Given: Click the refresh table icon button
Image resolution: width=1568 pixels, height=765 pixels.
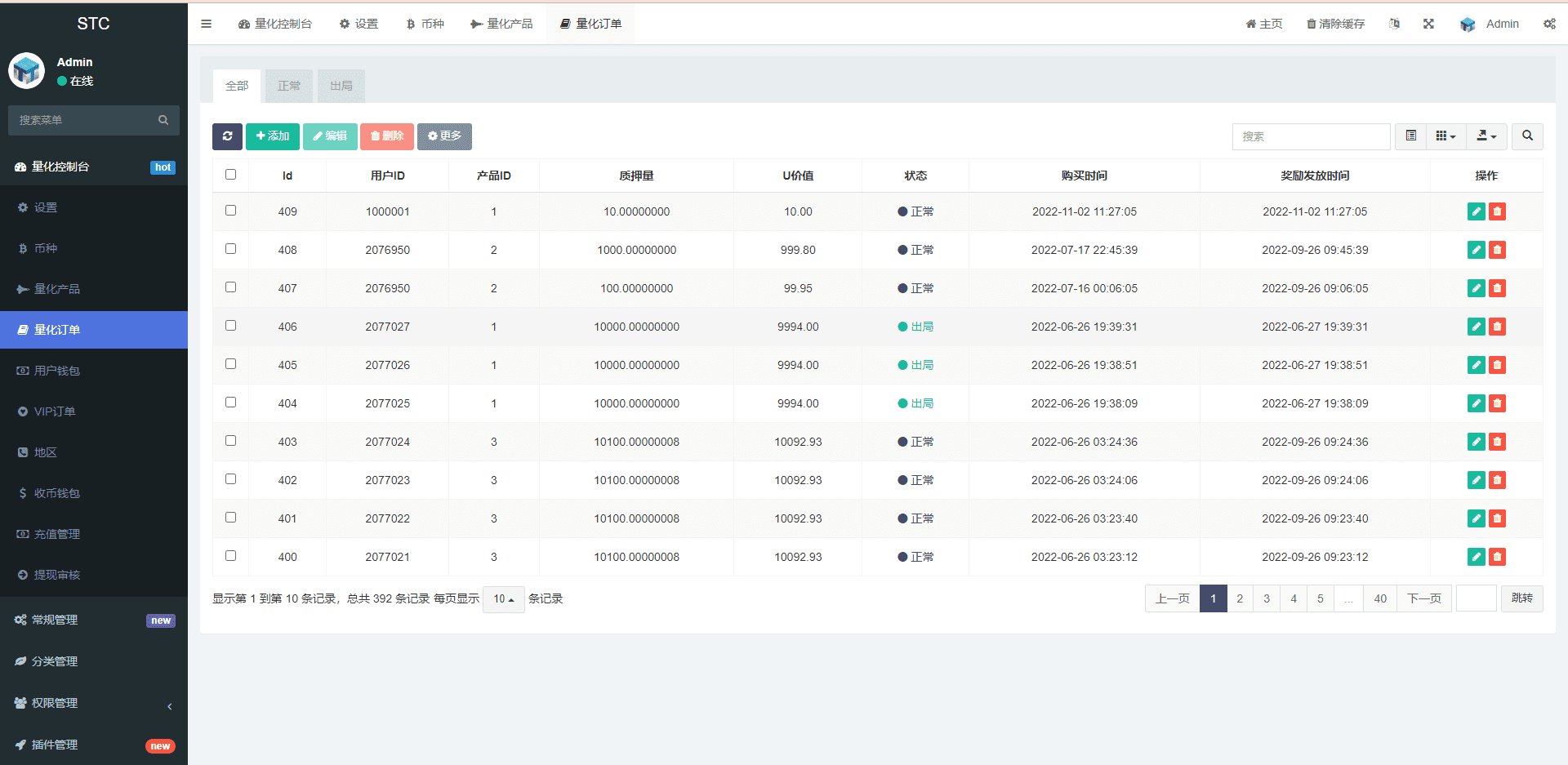Looking at the screenshot, I should pos(227,136).
